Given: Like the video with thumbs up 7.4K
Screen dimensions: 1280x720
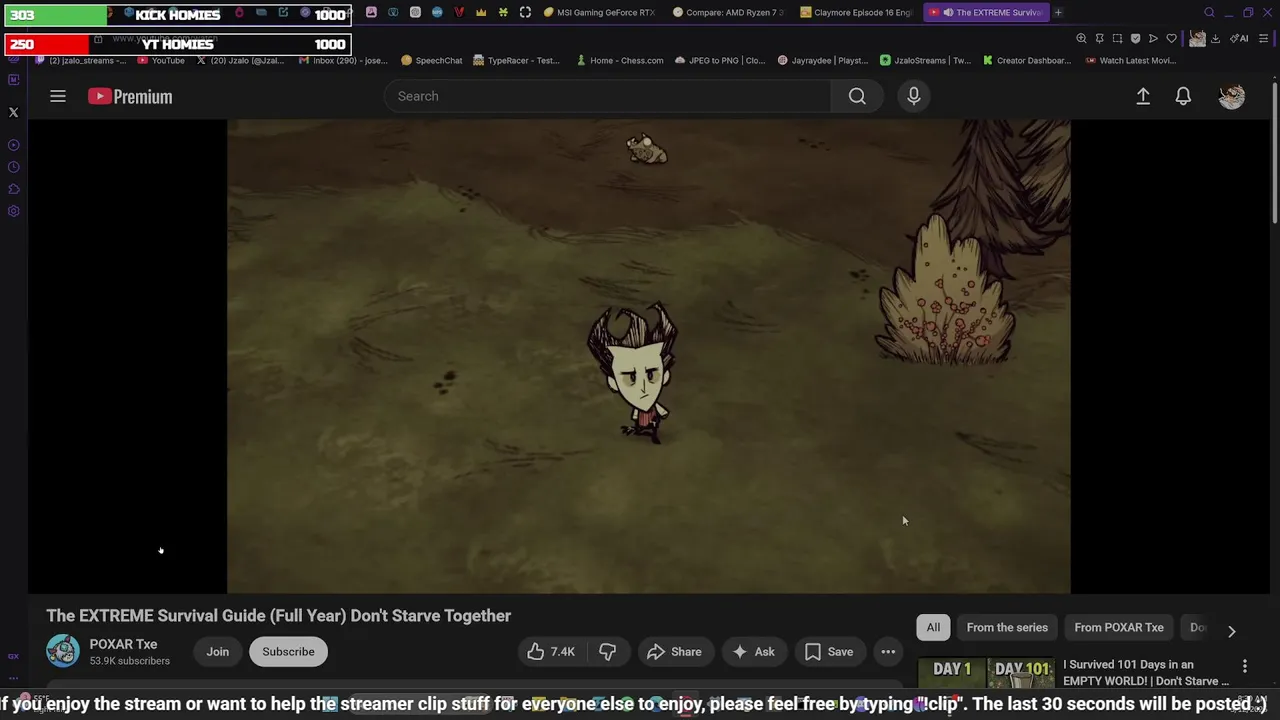Looking at the screenshot, I should 551,652.
